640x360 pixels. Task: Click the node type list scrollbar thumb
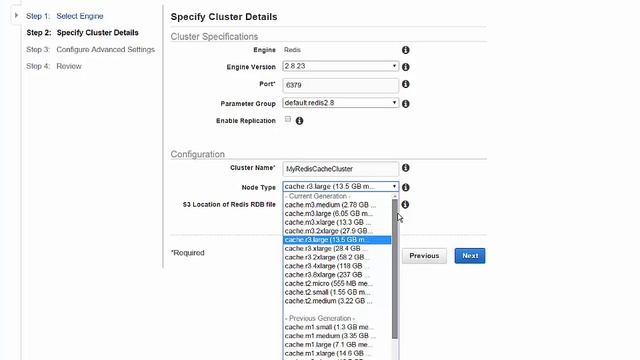[395, 269]
